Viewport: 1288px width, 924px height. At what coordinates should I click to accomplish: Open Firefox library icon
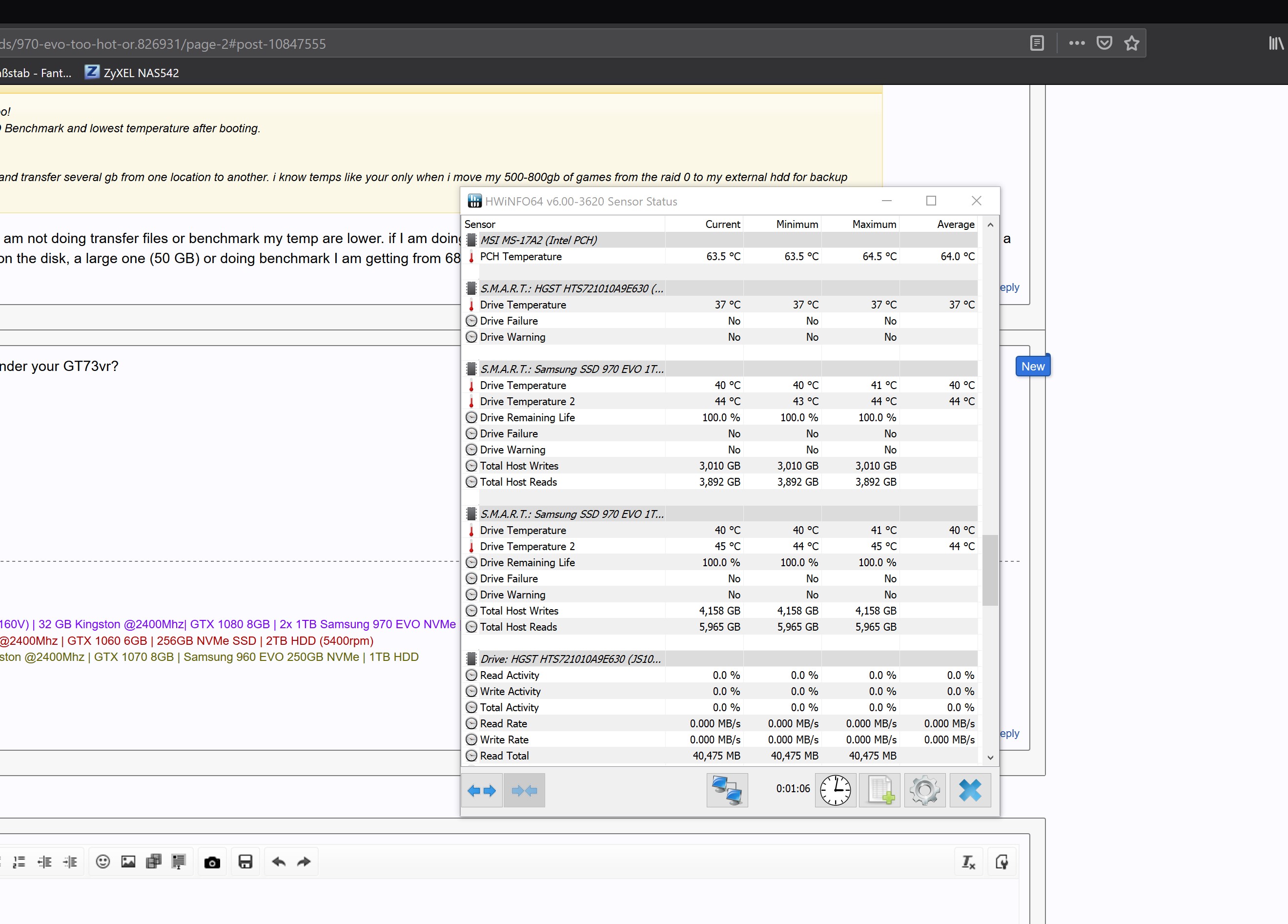click(1276, 43)
